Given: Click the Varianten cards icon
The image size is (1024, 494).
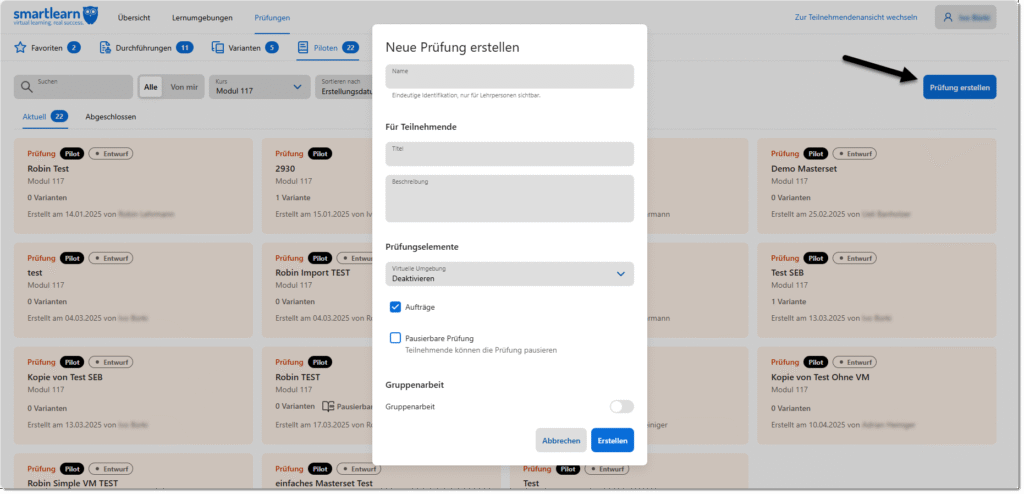Looking at the screenshot, I should click(219, 47).
